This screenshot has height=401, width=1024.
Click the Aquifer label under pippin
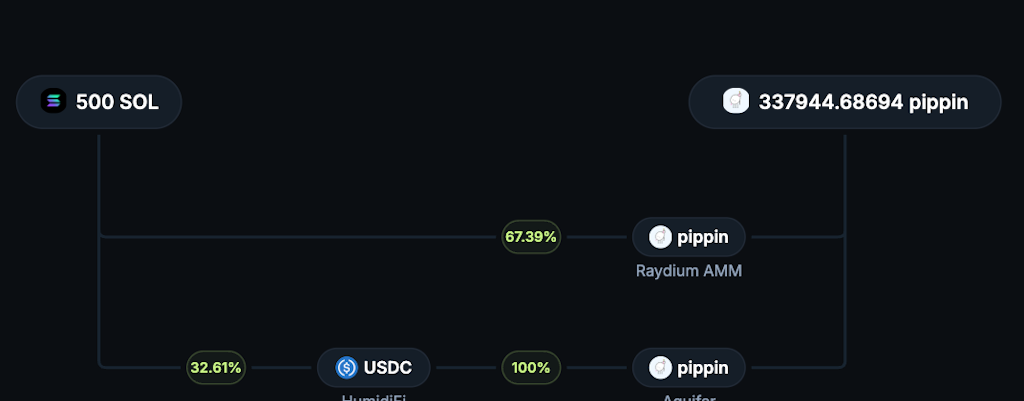tap(688, 396)
